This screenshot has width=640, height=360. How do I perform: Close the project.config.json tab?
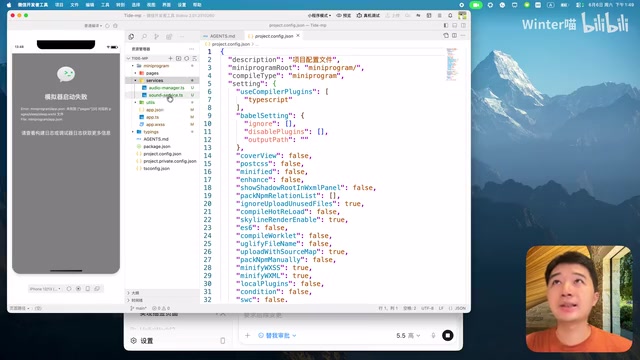298,36
